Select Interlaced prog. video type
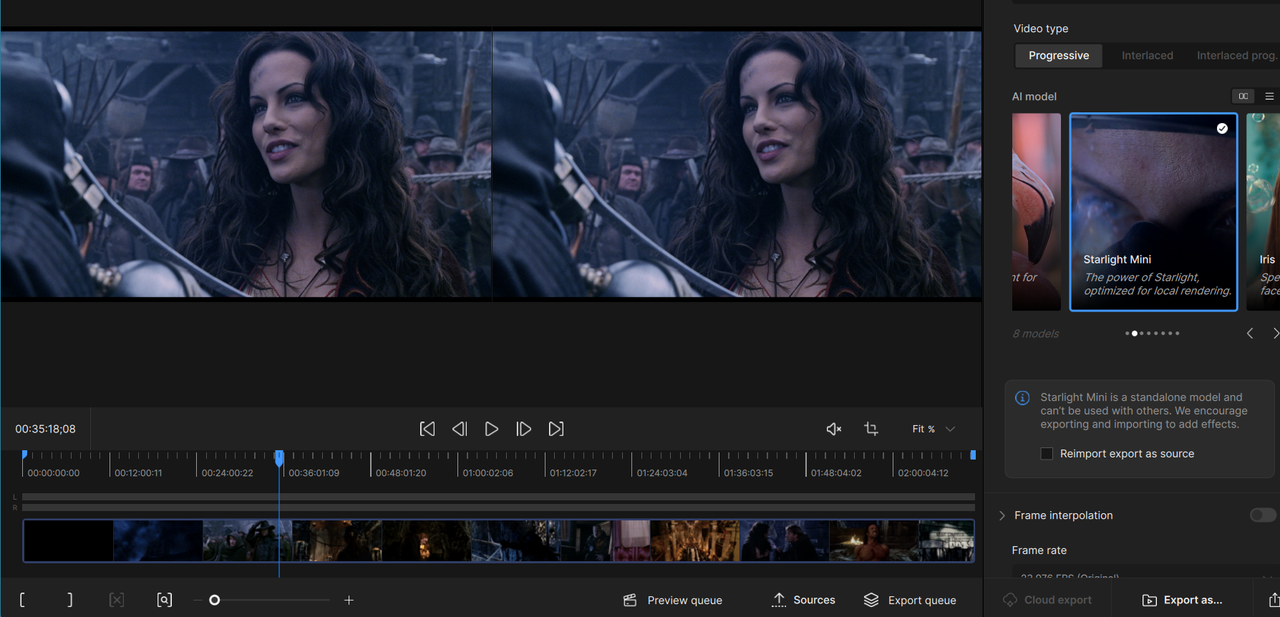Screen dimensions: 1280x617 point(1236,56)
